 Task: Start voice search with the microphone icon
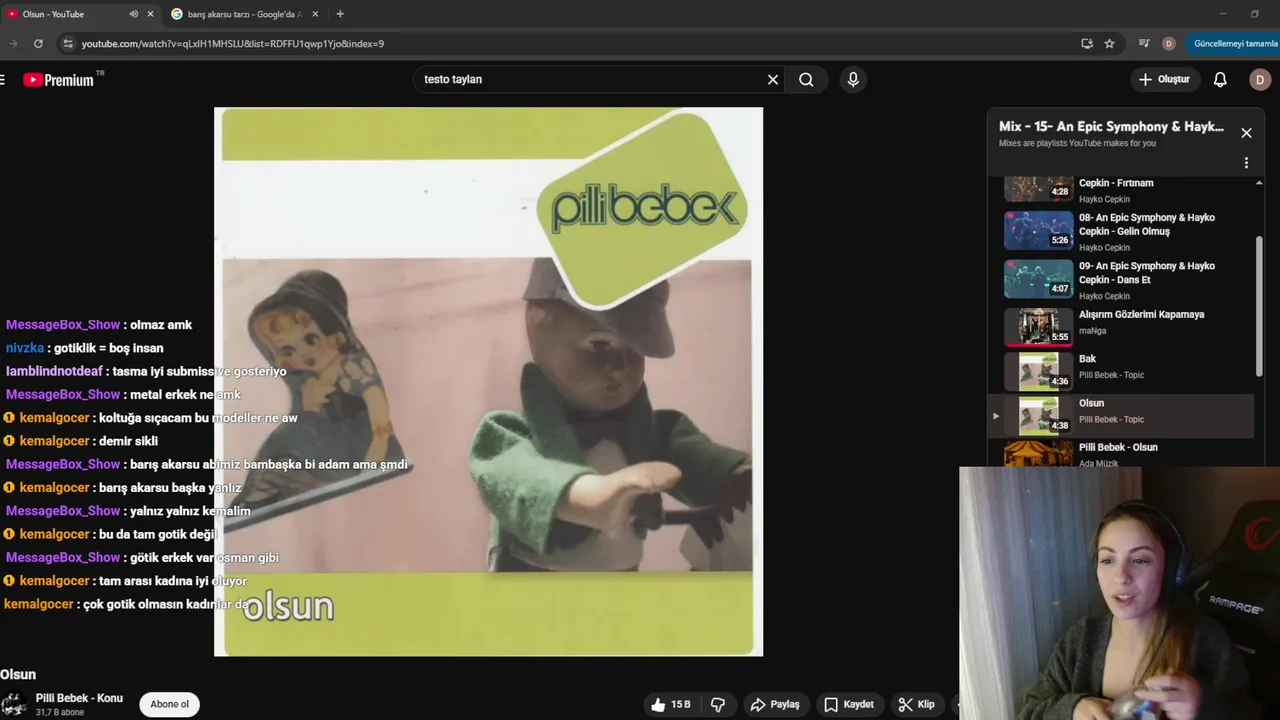tap(853, 79)
